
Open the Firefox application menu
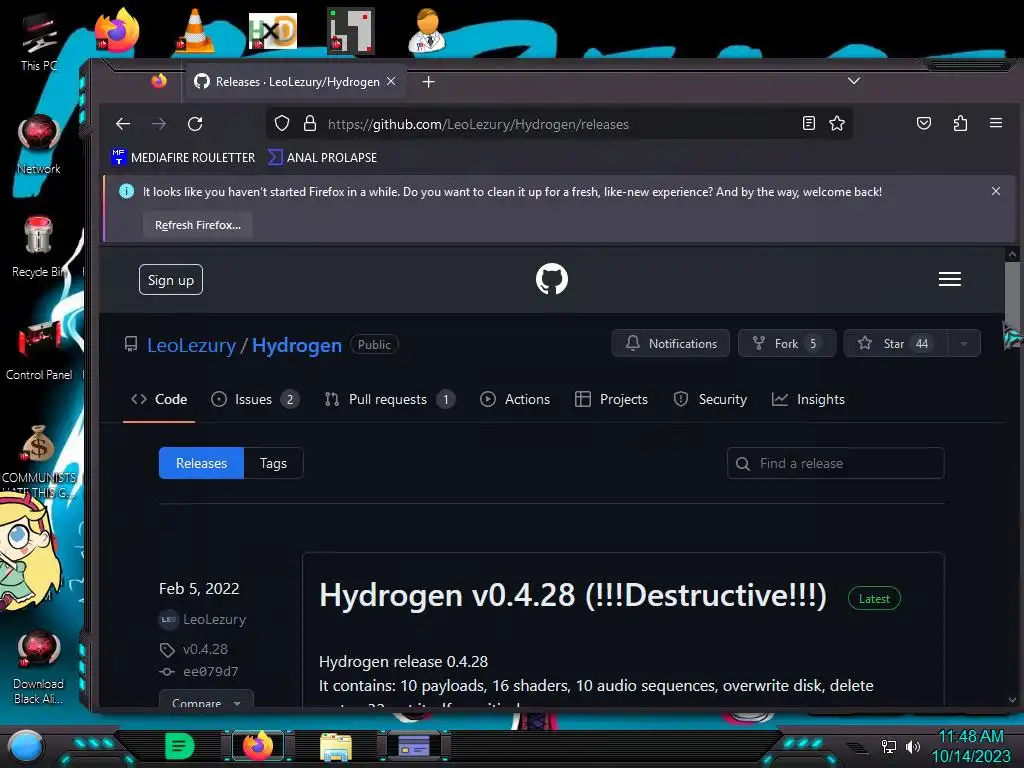996,123
